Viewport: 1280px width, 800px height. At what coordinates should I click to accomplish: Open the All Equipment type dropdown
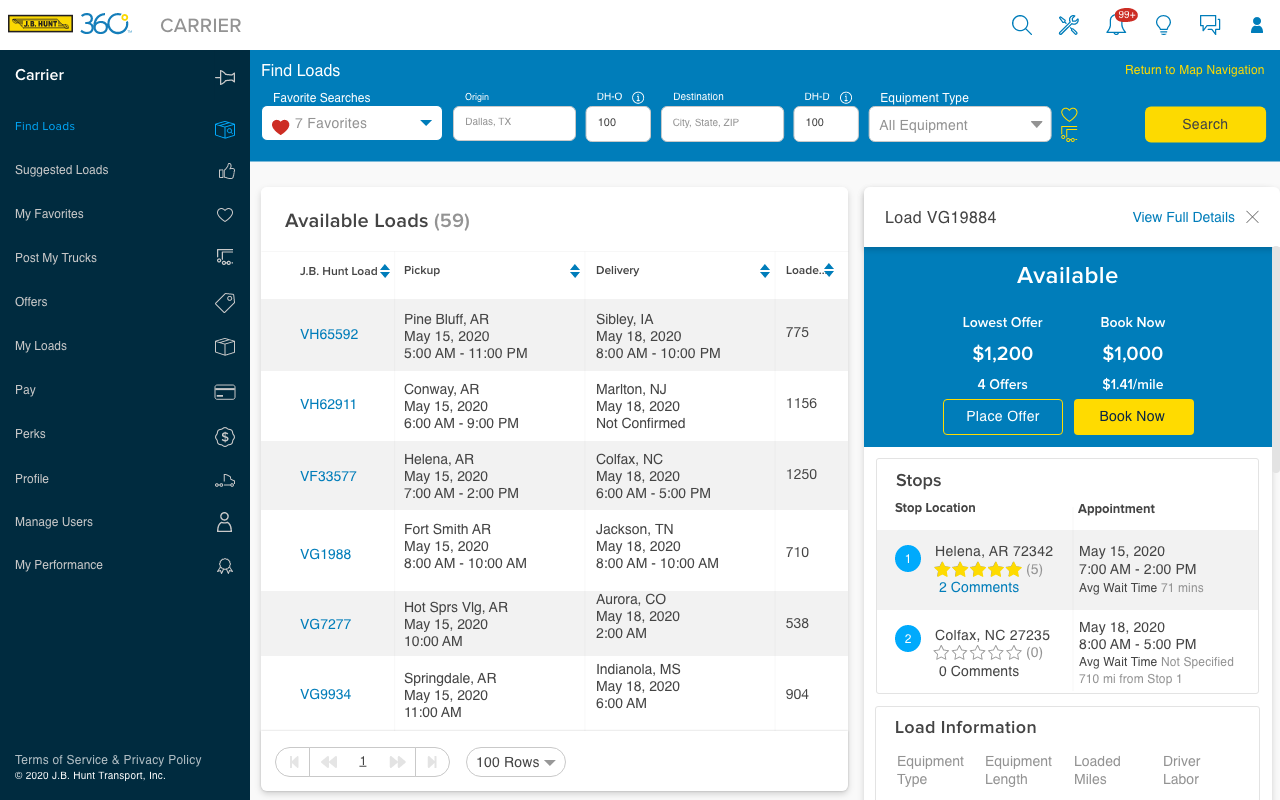coord(960,125)
